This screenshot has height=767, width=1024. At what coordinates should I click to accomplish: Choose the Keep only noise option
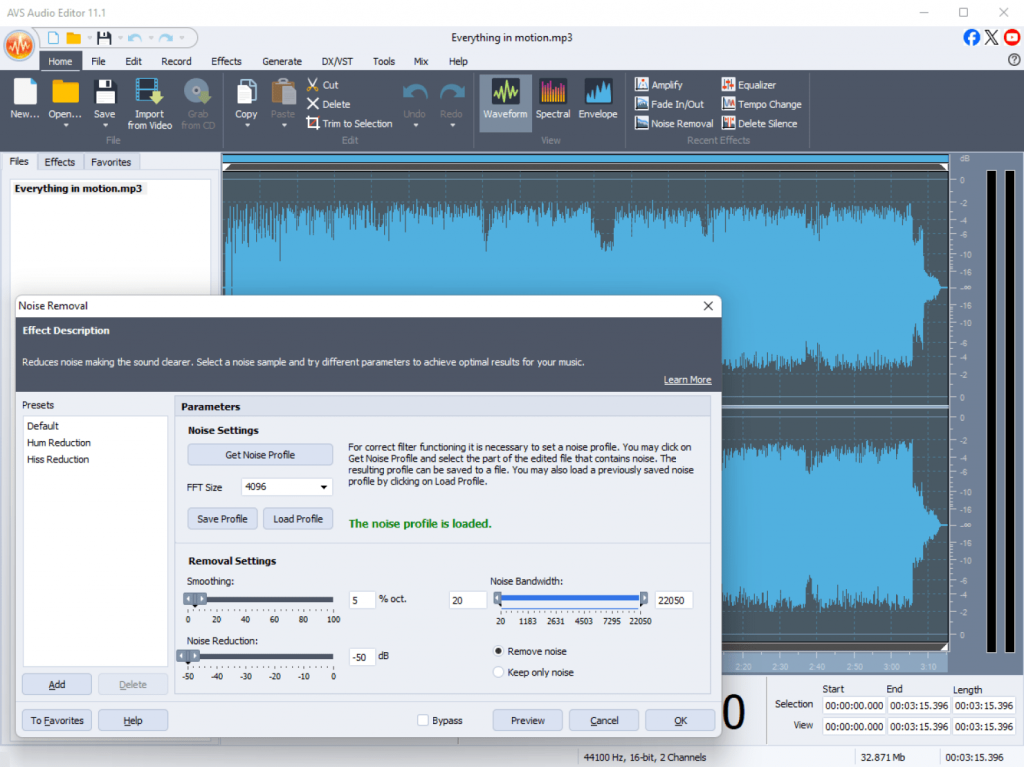point(499,672)
